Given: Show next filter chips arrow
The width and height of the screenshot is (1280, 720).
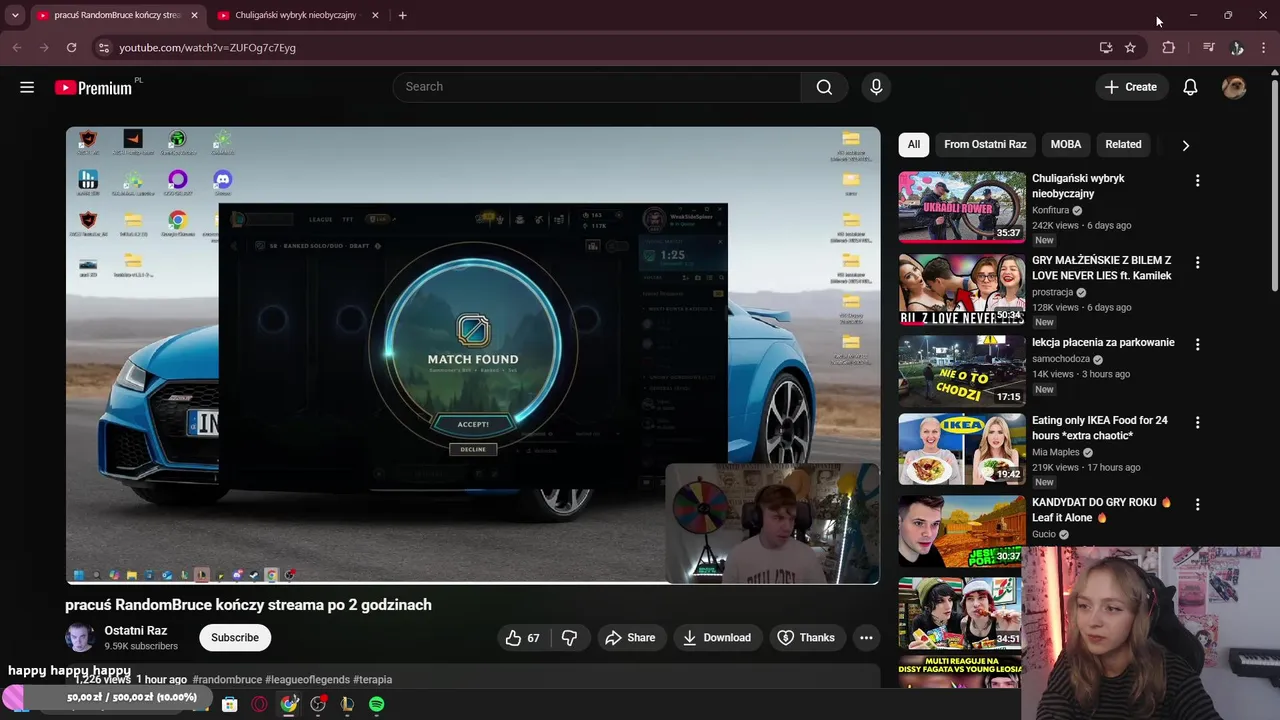Looking at the screenshot, I should pos(1185,145).
